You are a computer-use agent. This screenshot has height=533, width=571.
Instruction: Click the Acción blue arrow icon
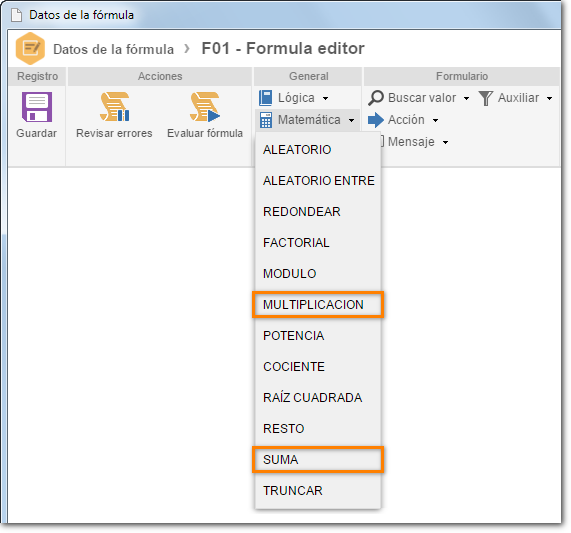[x=376, y=120]
